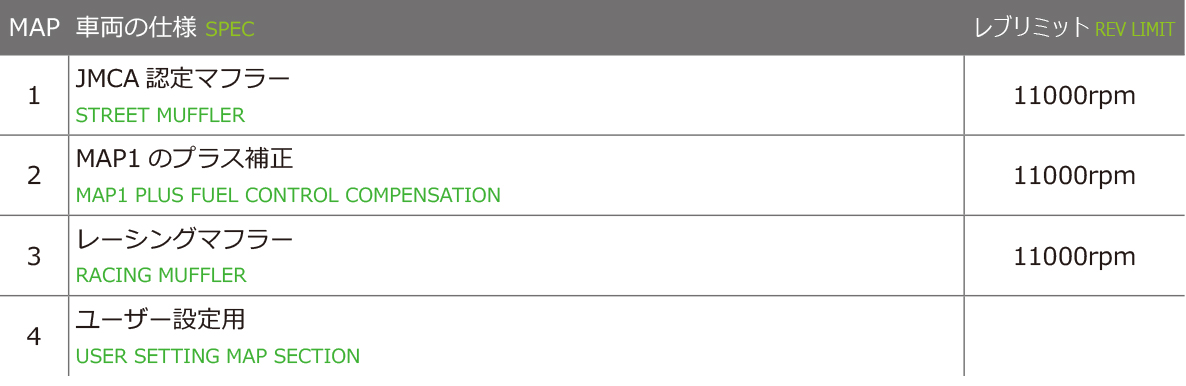Select MAP number 1 cell
This screenshot has width=1186, height=386.
pyautogui.click(x=34, y=96)
